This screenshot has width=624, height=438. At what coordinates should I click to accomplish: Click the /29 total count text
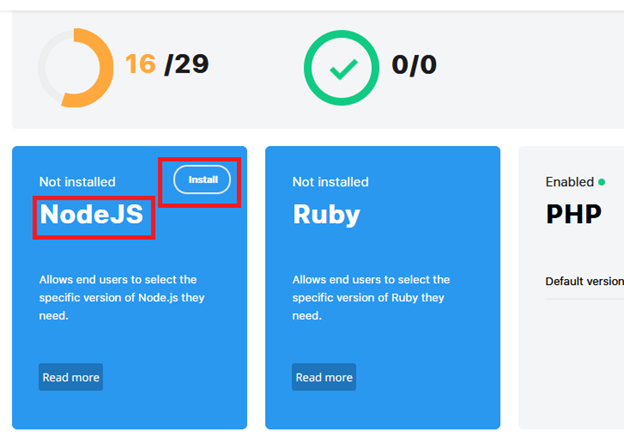tap(187, 64)
